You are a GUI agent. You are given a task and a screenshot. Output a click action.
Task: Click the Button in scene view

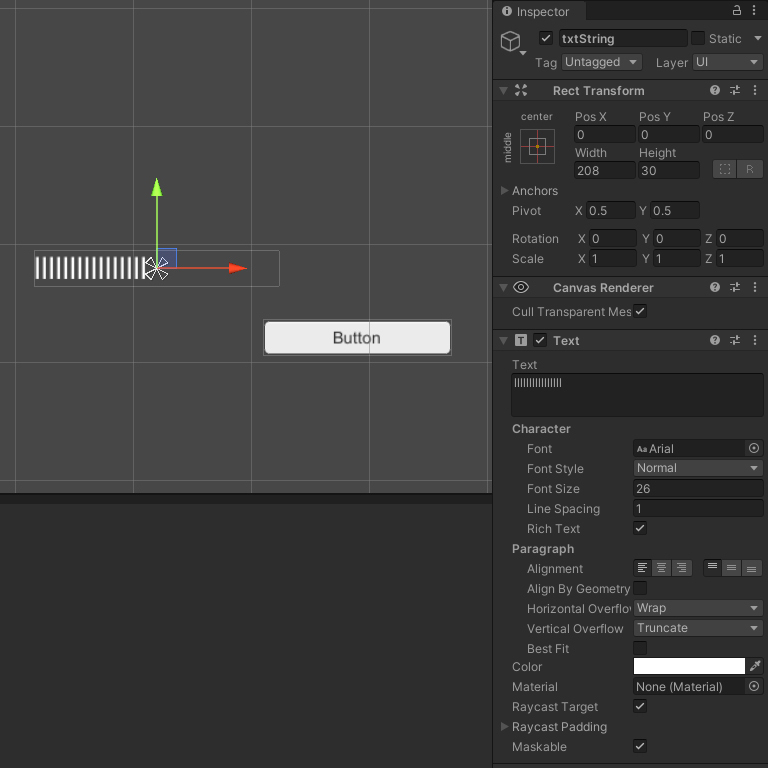pos(357,337)
